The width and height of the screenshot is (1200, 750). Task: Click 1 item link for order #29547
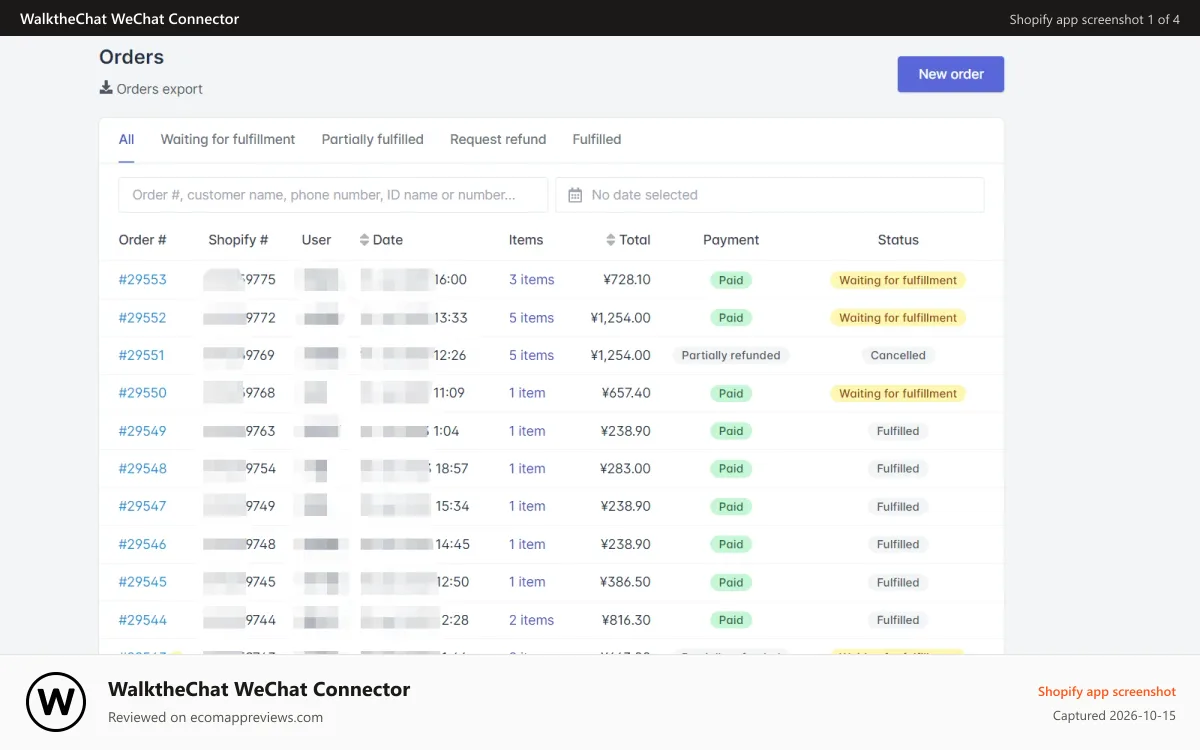[x=527, y=506]
